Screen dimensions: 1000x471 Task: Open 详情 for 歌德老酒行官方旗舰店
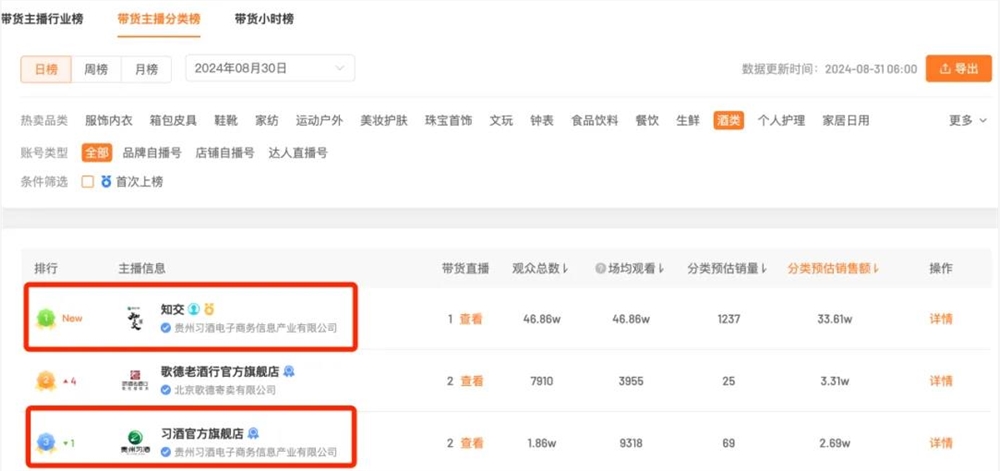tap(941, 381)
